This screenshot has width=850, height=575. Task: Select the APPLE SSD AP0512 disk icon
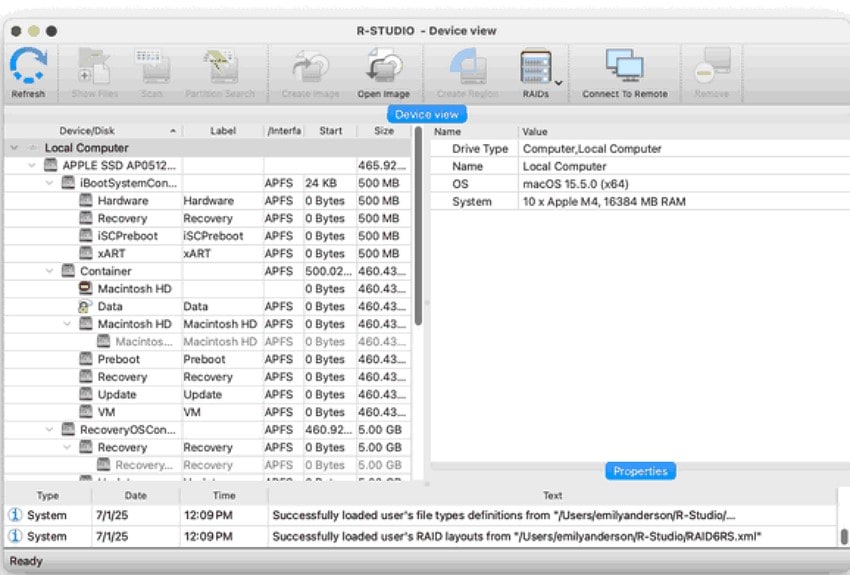50,165
